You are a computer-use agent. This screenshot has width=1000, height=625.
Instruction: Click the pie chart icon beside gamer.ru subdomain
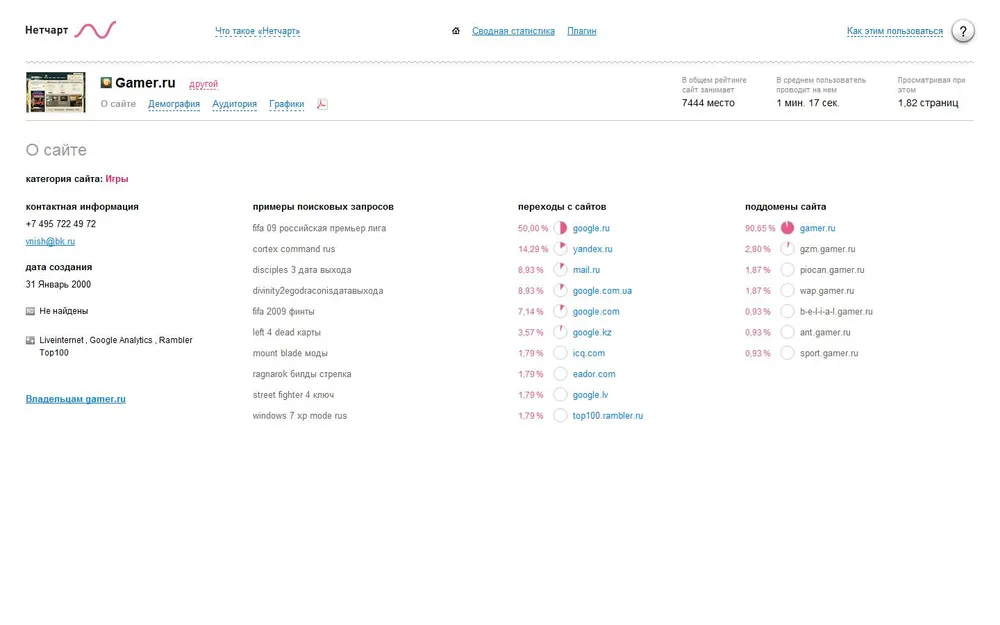(x=787, y=228)
